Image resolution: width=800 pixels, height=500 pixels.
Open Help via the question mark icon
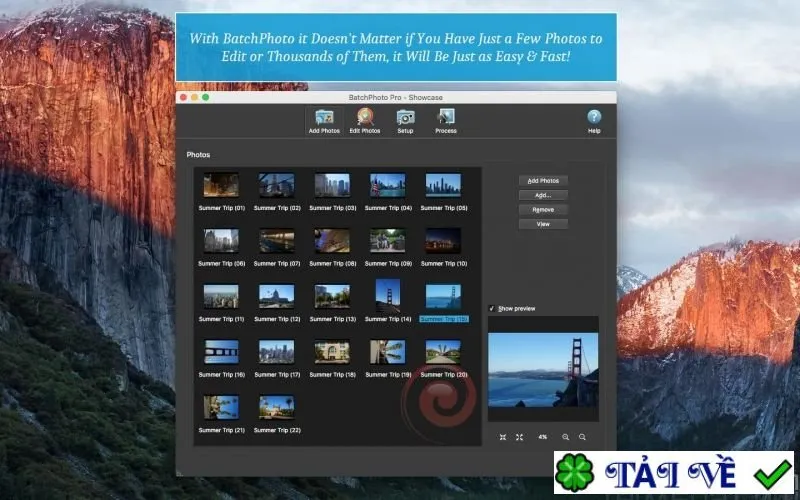coord(594,121)
